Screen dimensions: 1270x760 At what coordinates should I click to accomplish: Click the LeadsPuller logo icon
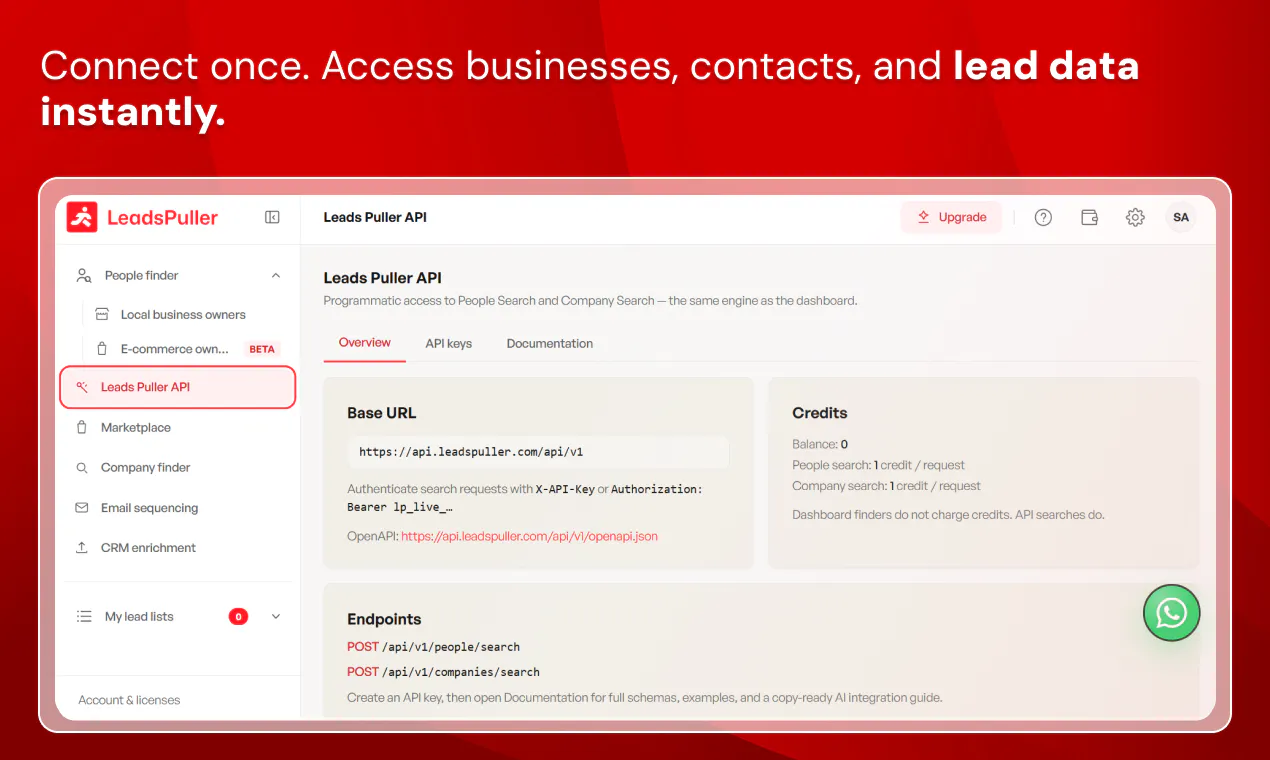point(82,217)
